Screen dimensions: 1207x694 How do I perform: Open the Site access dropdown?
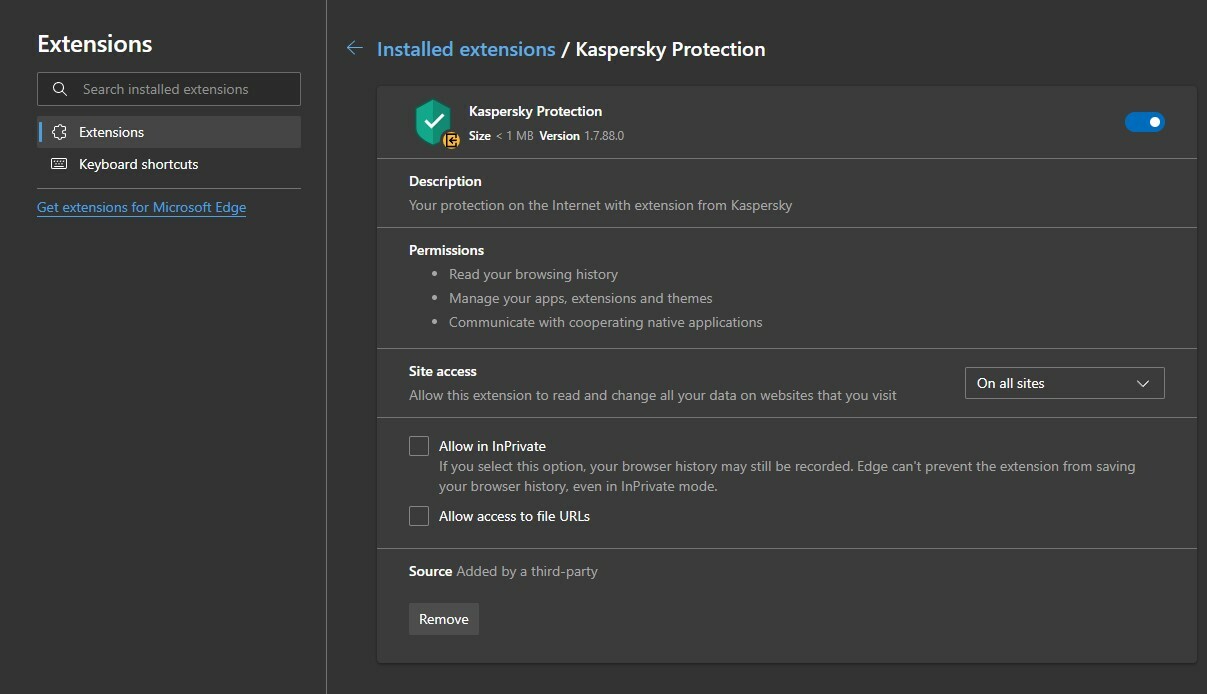pos(1063,383)
